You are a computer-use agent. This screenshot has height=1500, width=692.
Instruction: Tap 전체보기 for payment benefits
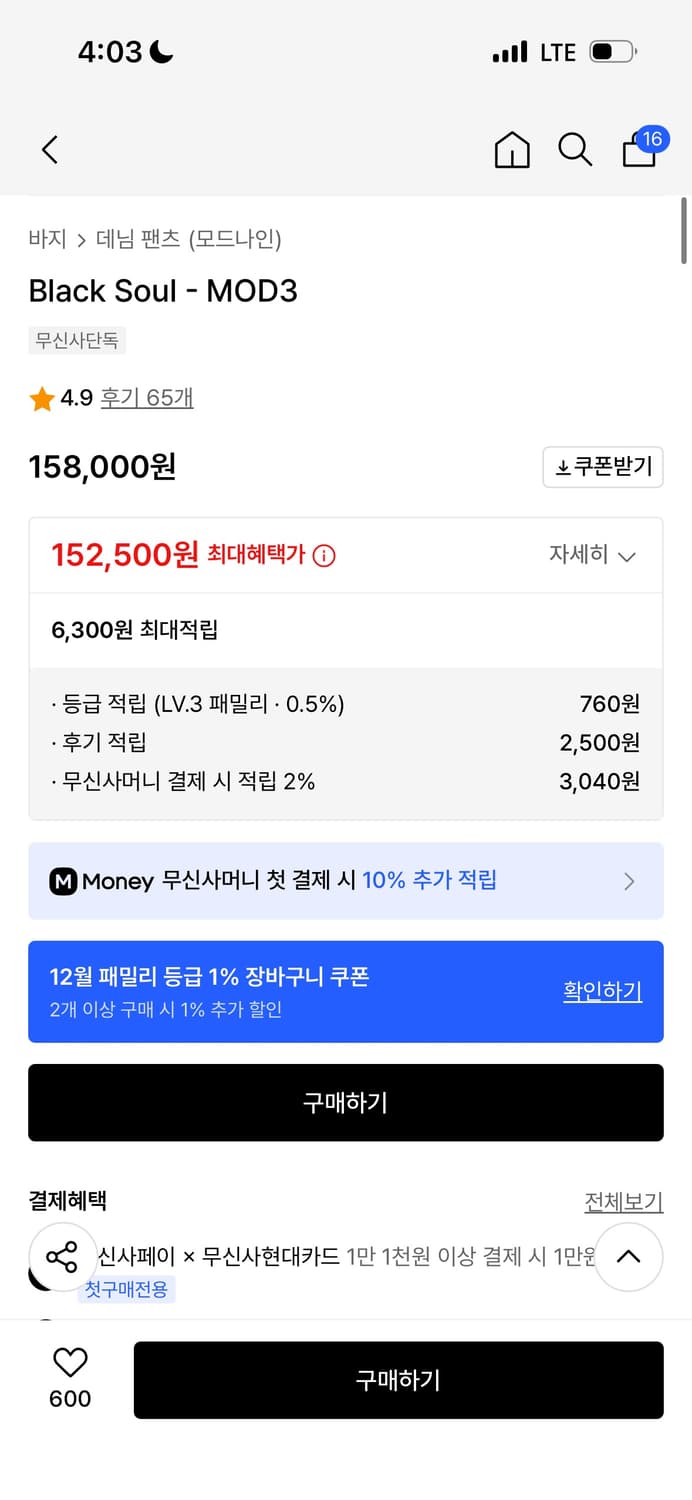pyautogui.click(x=623, y=1202)
